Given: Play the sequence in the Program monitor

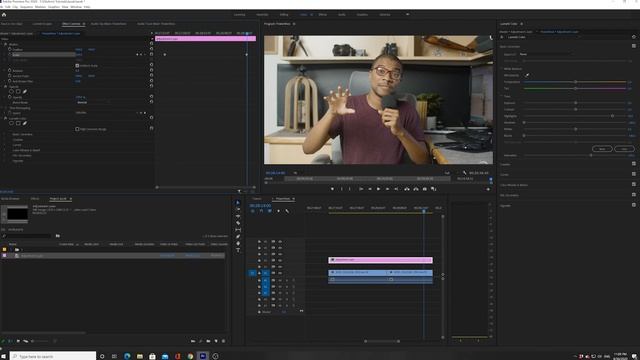Looking at the screenshot, I should pyautogui.click(x=378, y=189).
